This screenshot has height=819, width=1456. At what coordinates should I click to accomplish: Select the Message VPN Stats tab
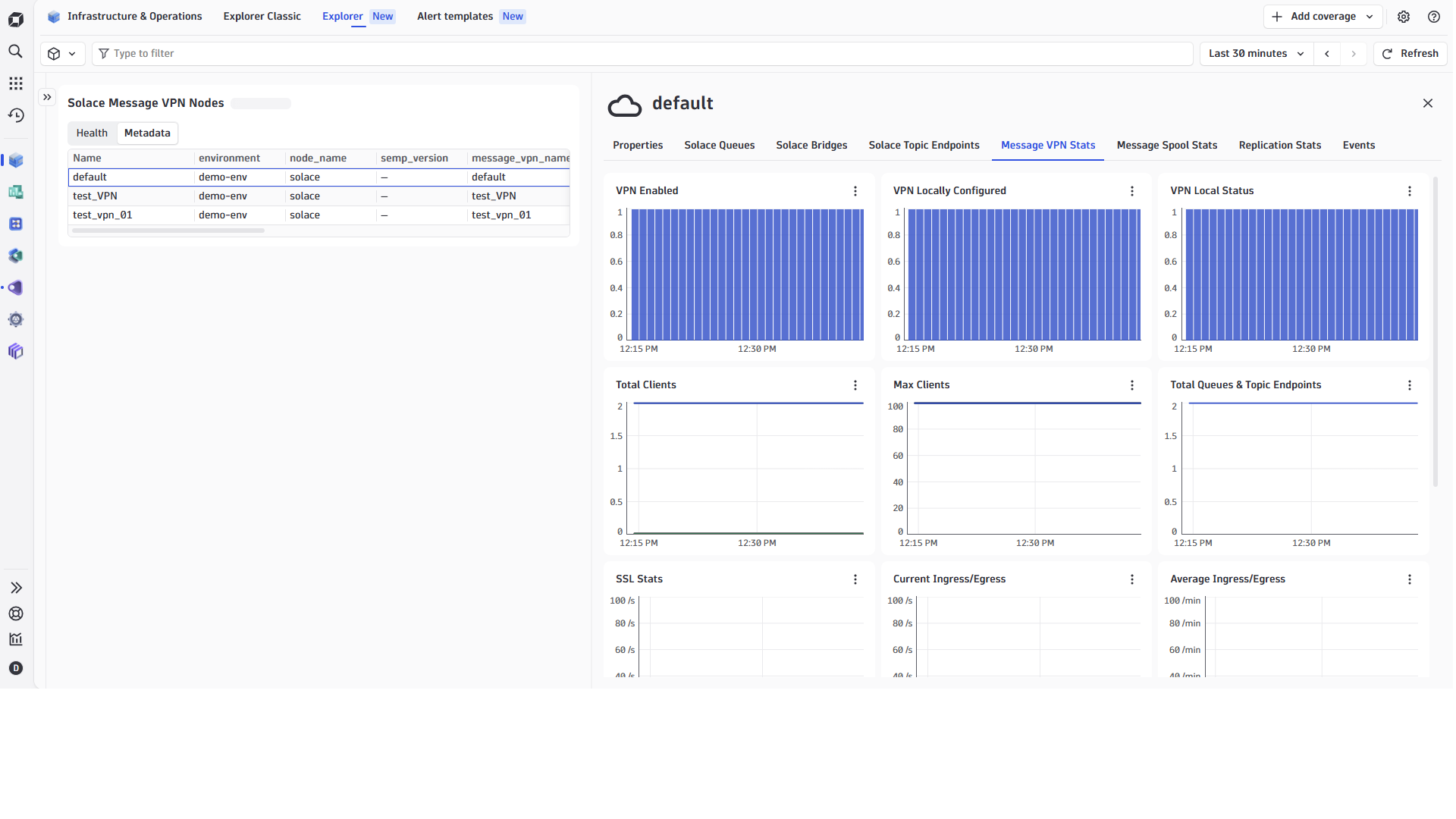tap(1048, 146)
